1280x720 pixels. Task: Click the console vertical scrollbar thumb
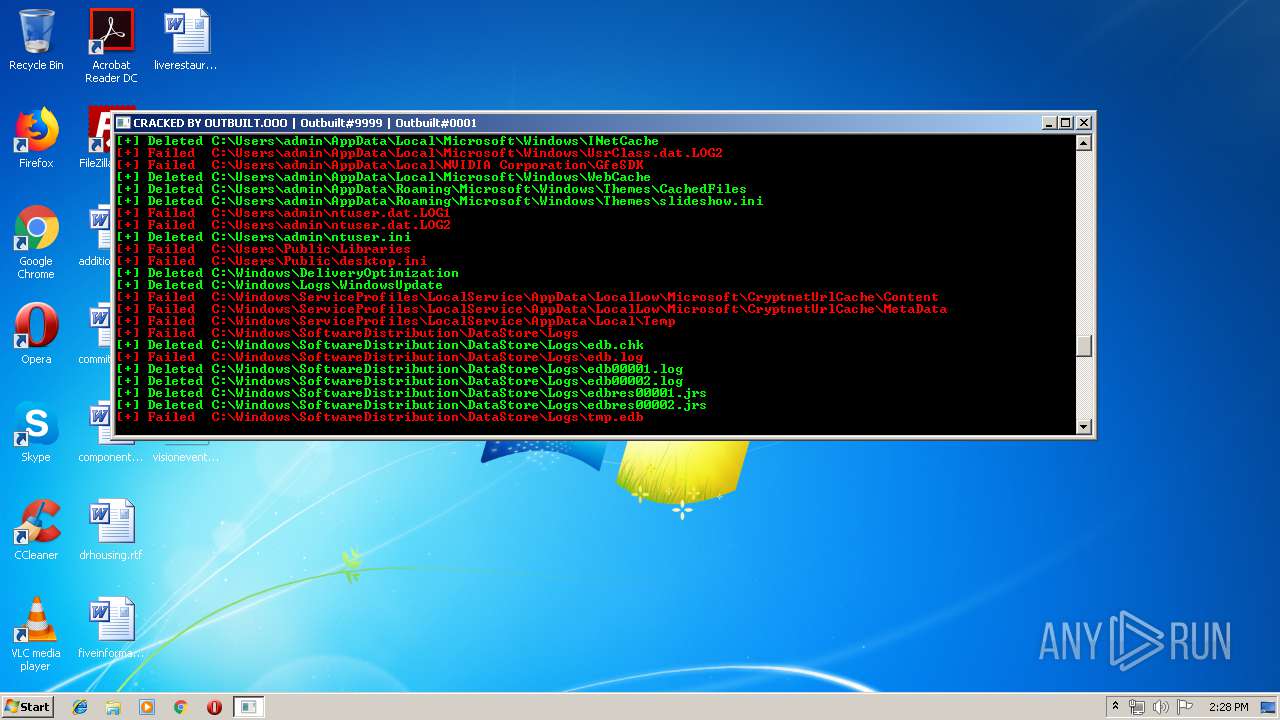pyautogui.click(x=1083, y=346)
